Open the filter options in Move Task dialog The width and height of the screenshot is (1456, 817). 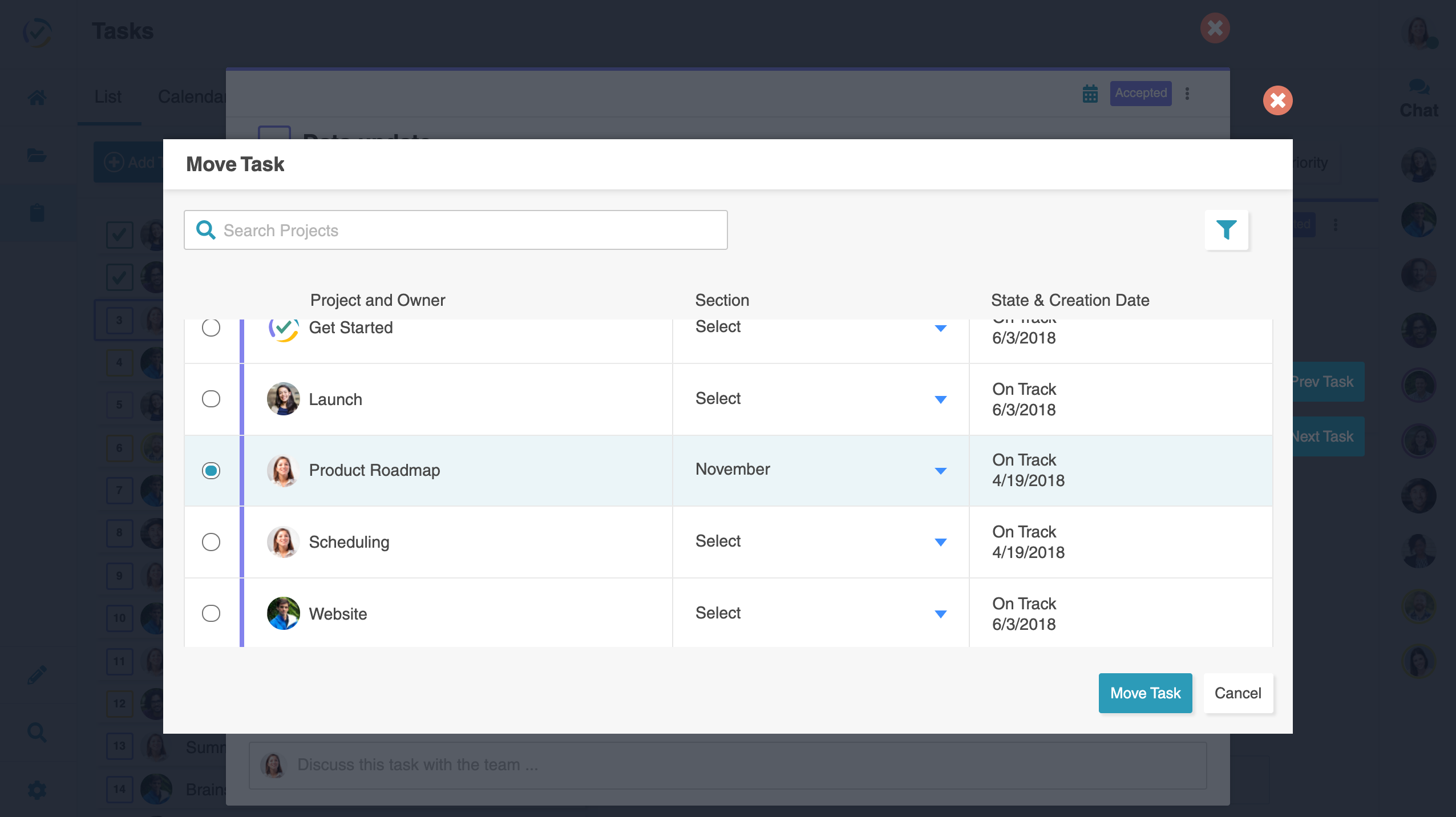pos(1227,230)
